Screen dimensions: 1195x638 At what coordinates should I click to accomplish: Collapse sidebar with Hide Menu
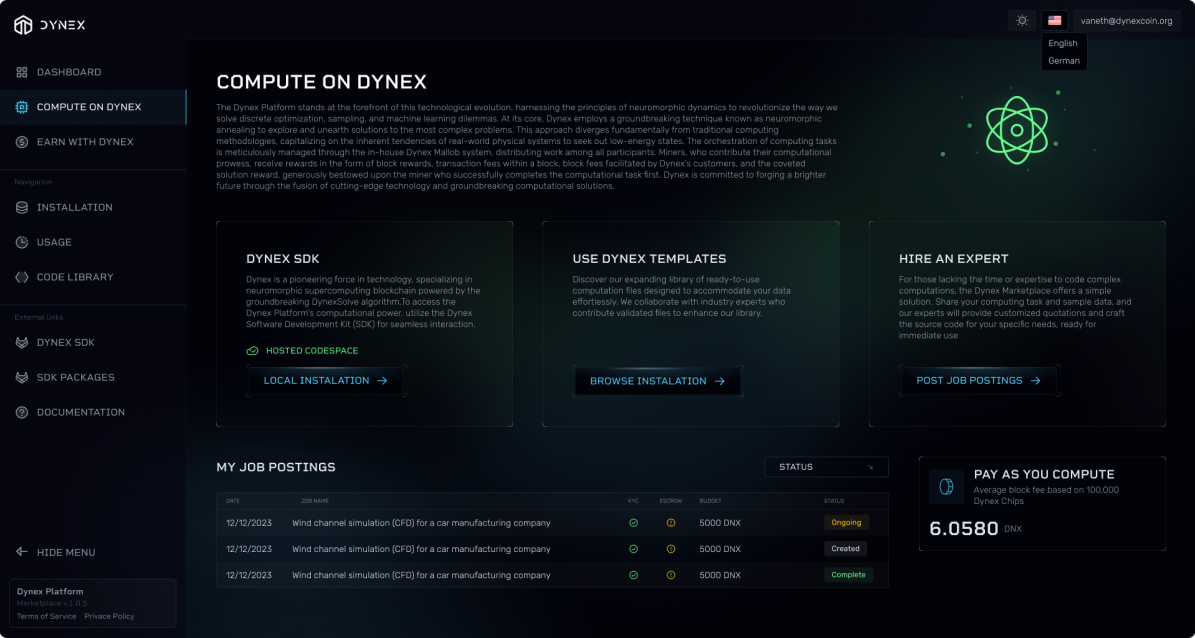click(x=56, y=553)
